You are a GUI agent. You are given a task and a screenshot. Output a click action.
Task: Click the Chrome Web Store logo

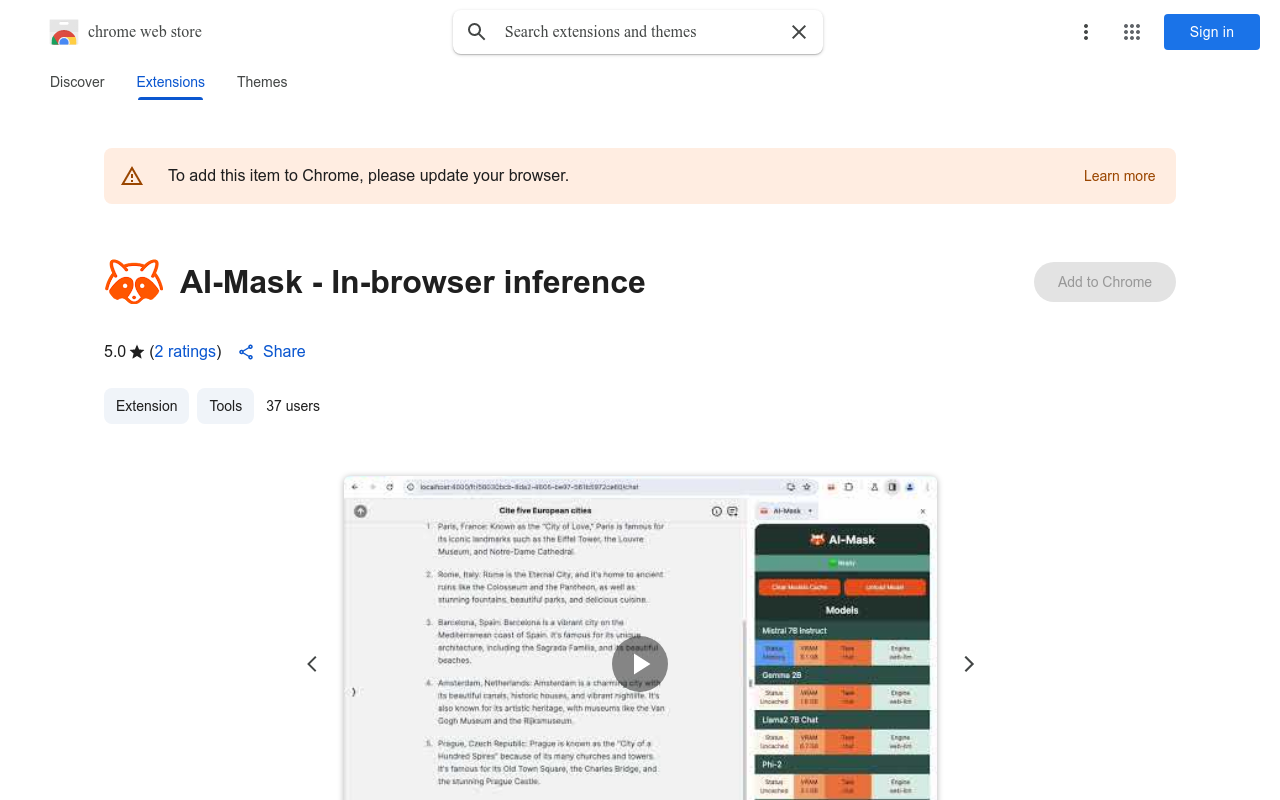(x=64, y=32)
